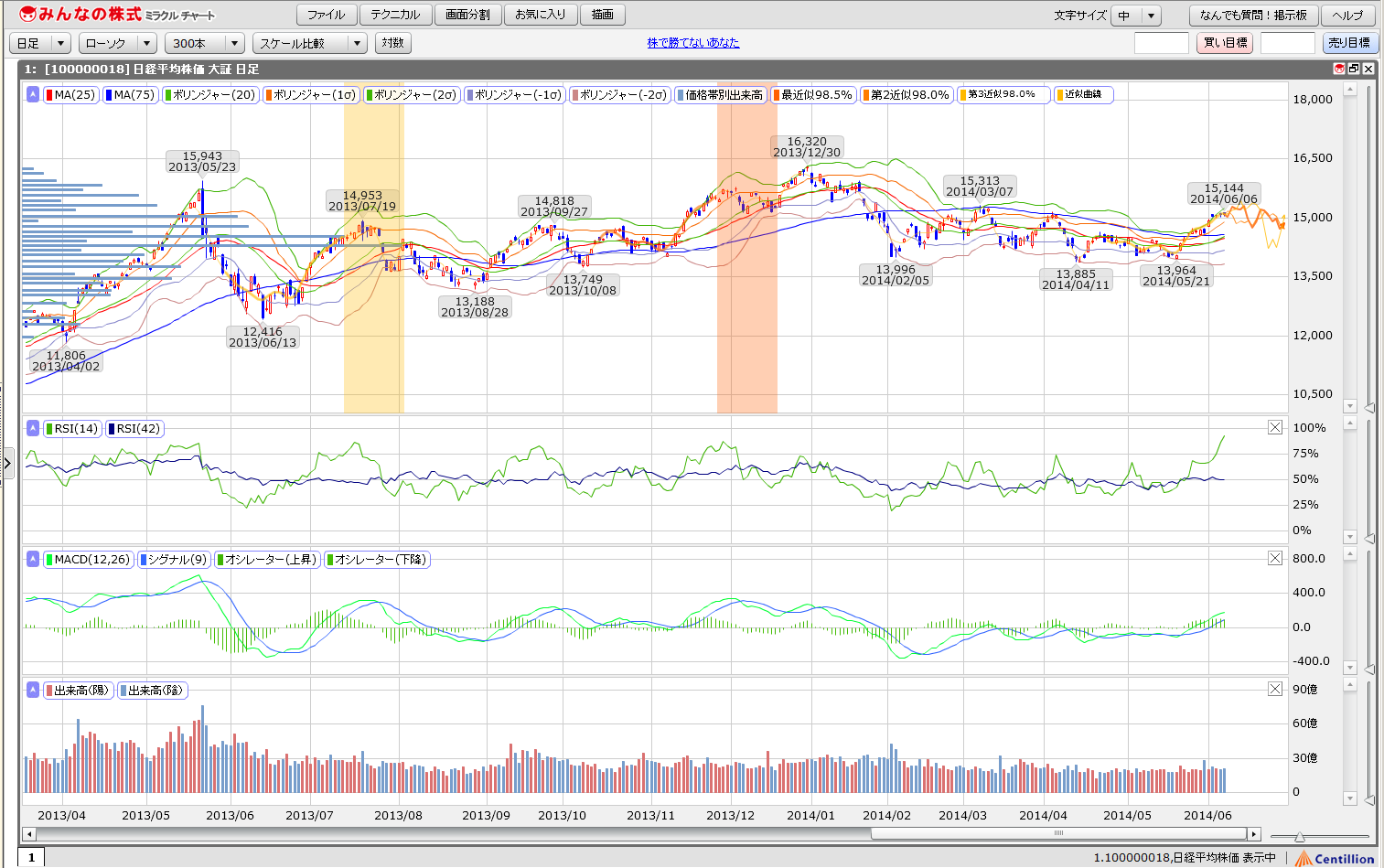Screen dimensions: 1384x868
Task: Toggle the シグナル(9) signal line legend
Action: click(174, 559)
